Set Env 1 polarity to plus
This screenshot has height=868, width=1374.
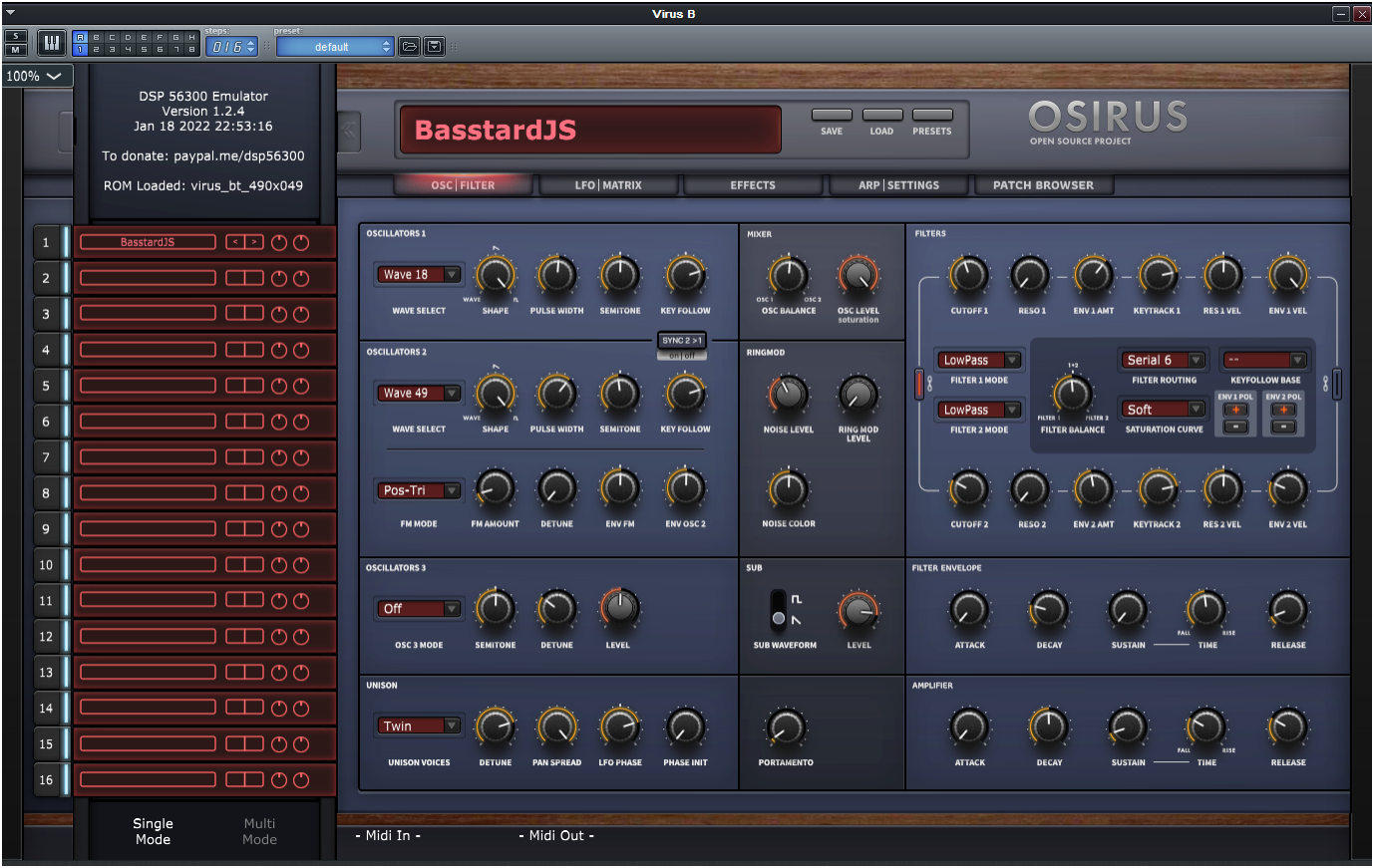click(1235, 410)
